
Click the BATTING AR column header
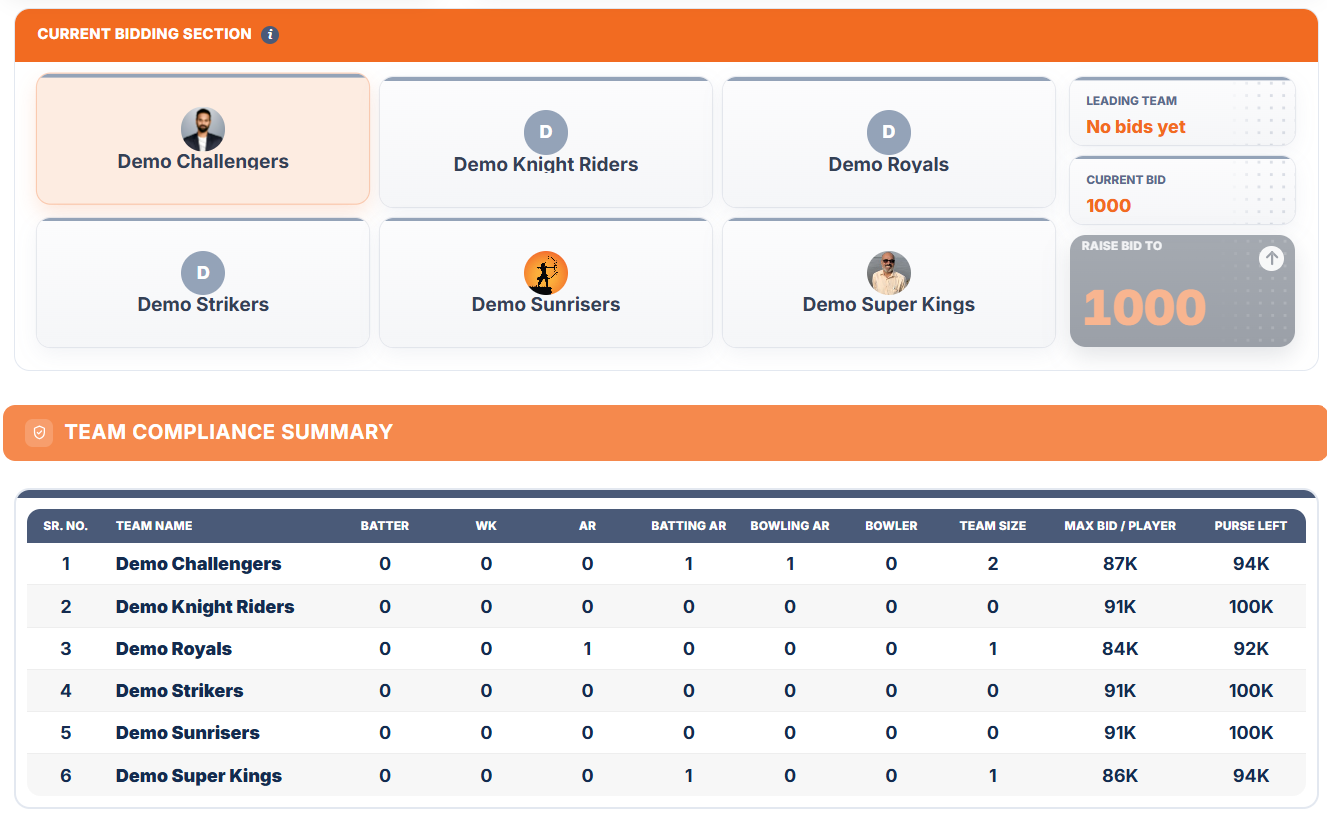click(x=689, y=526)
